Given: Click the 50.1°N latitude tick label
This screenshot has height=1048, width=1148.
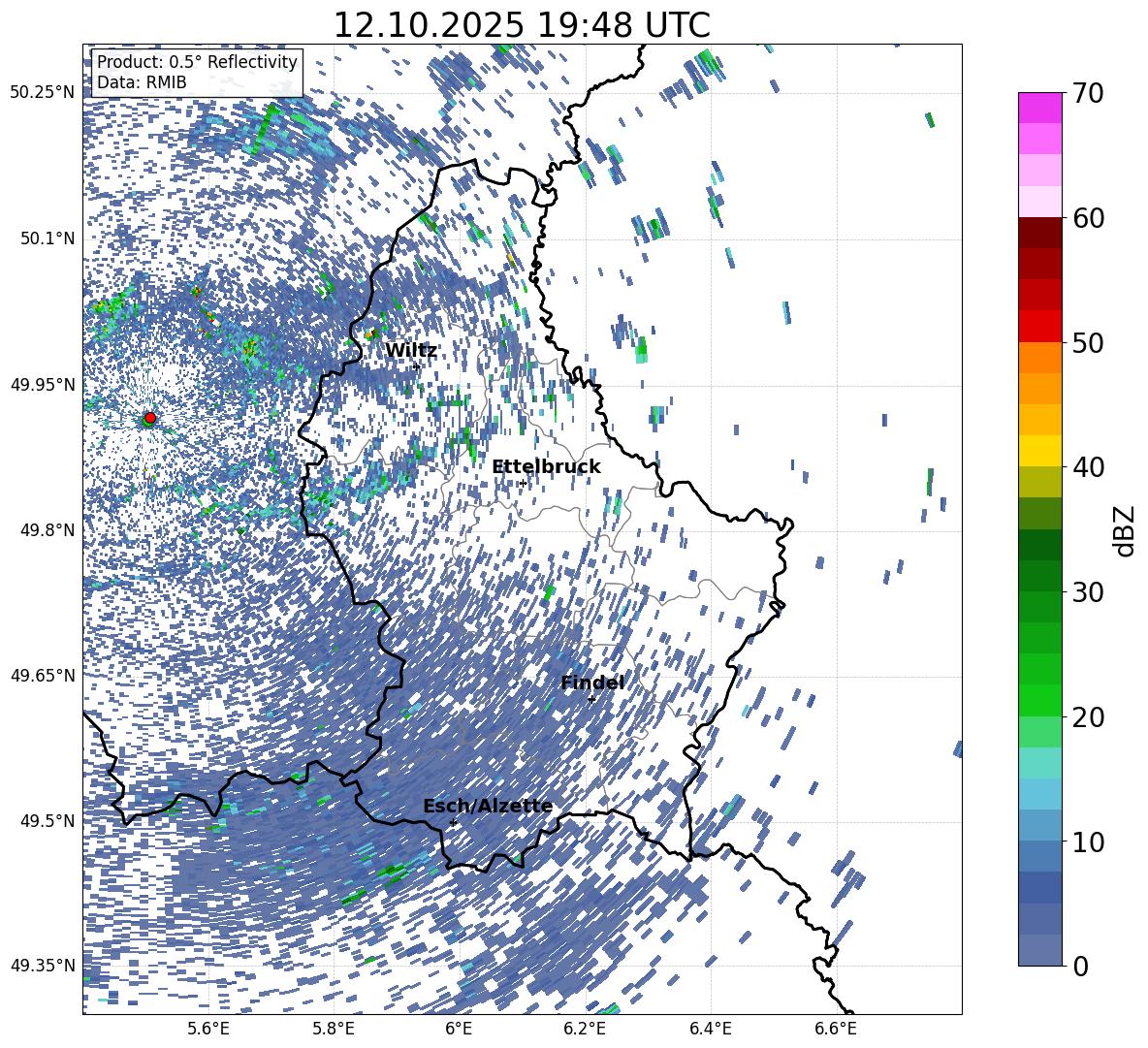Looking at the screenshot, I should click(48, 238).
